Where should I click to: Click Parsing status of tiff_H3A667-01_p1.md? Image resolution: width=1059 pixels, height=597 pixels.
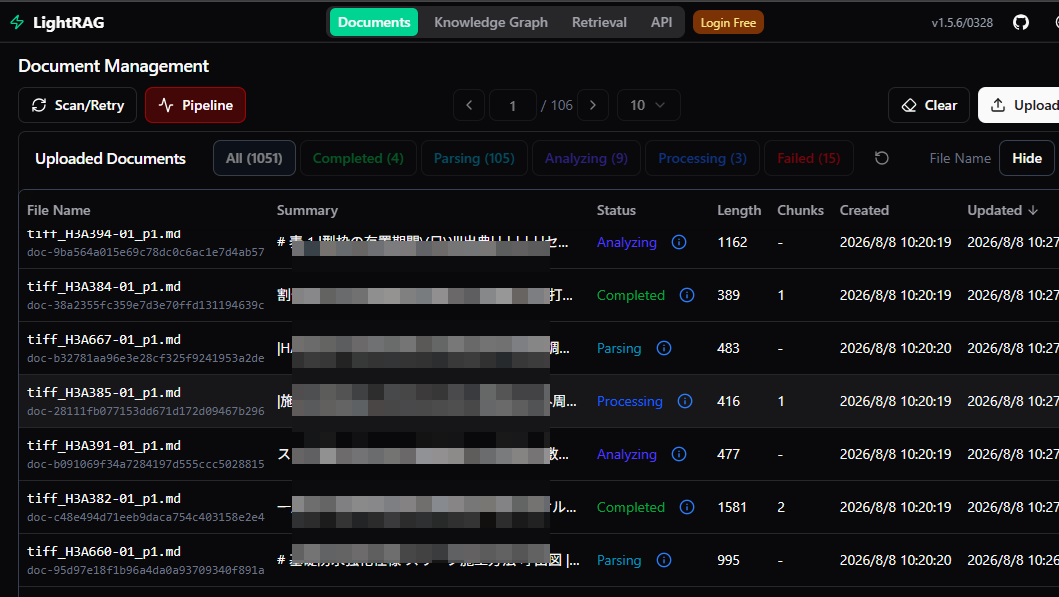619,348
